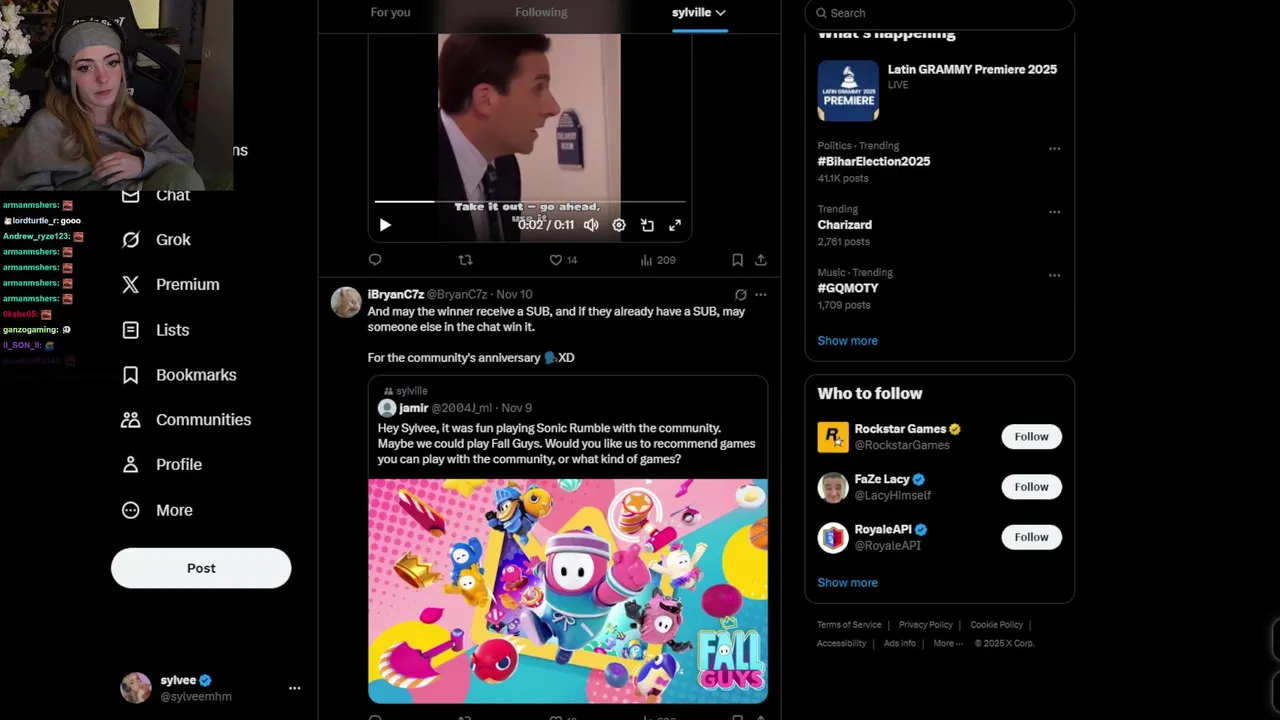Open the sylville list tab dropdown
The image size is (1280, 720).
699,12
